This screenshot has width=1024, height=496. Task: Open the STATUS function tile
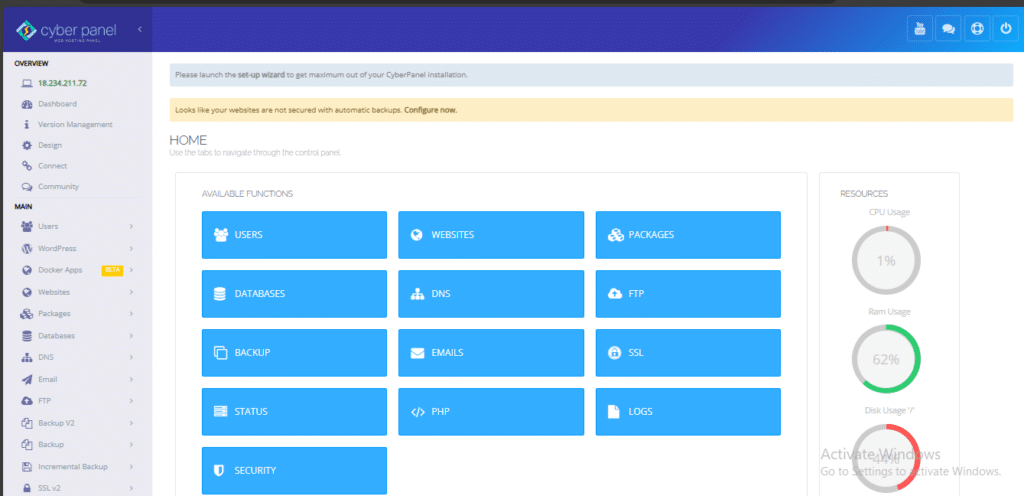(294, 412)
